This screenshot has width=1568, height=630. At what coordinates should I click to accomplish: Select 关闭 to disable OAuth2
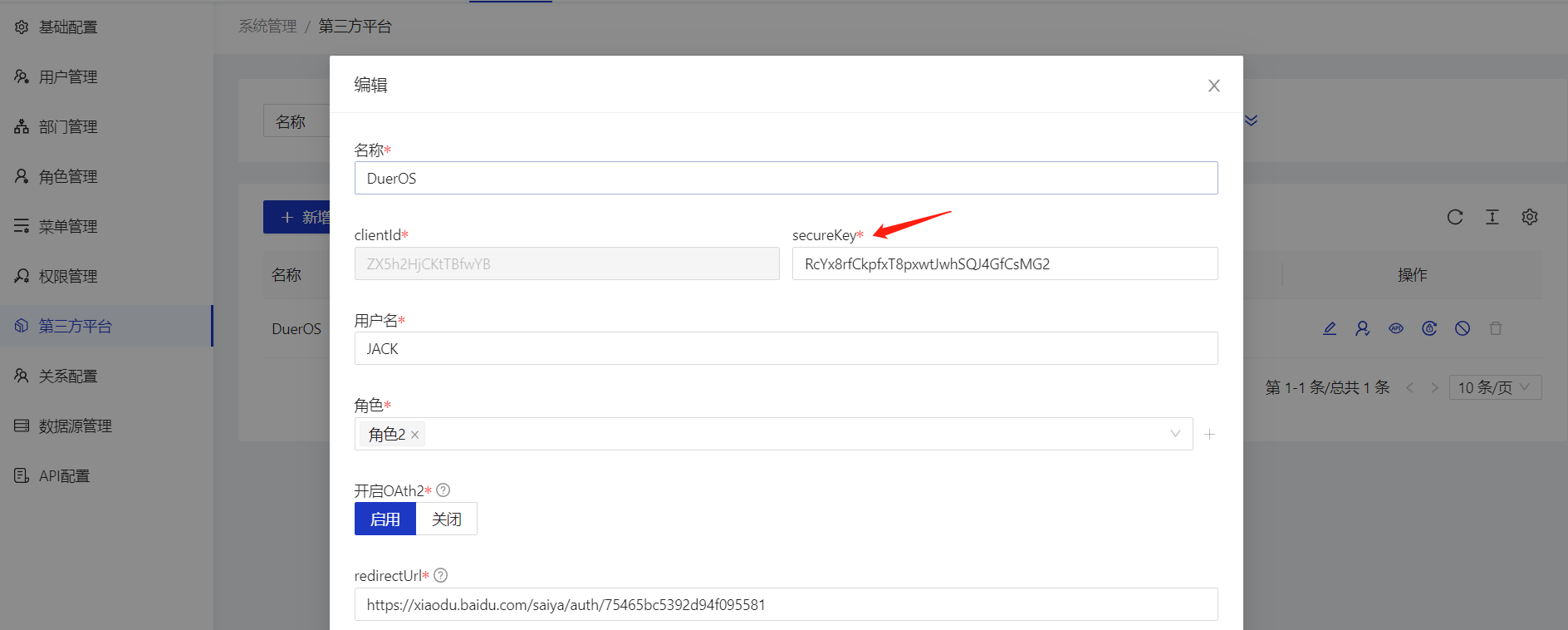(x=446, y=519)
